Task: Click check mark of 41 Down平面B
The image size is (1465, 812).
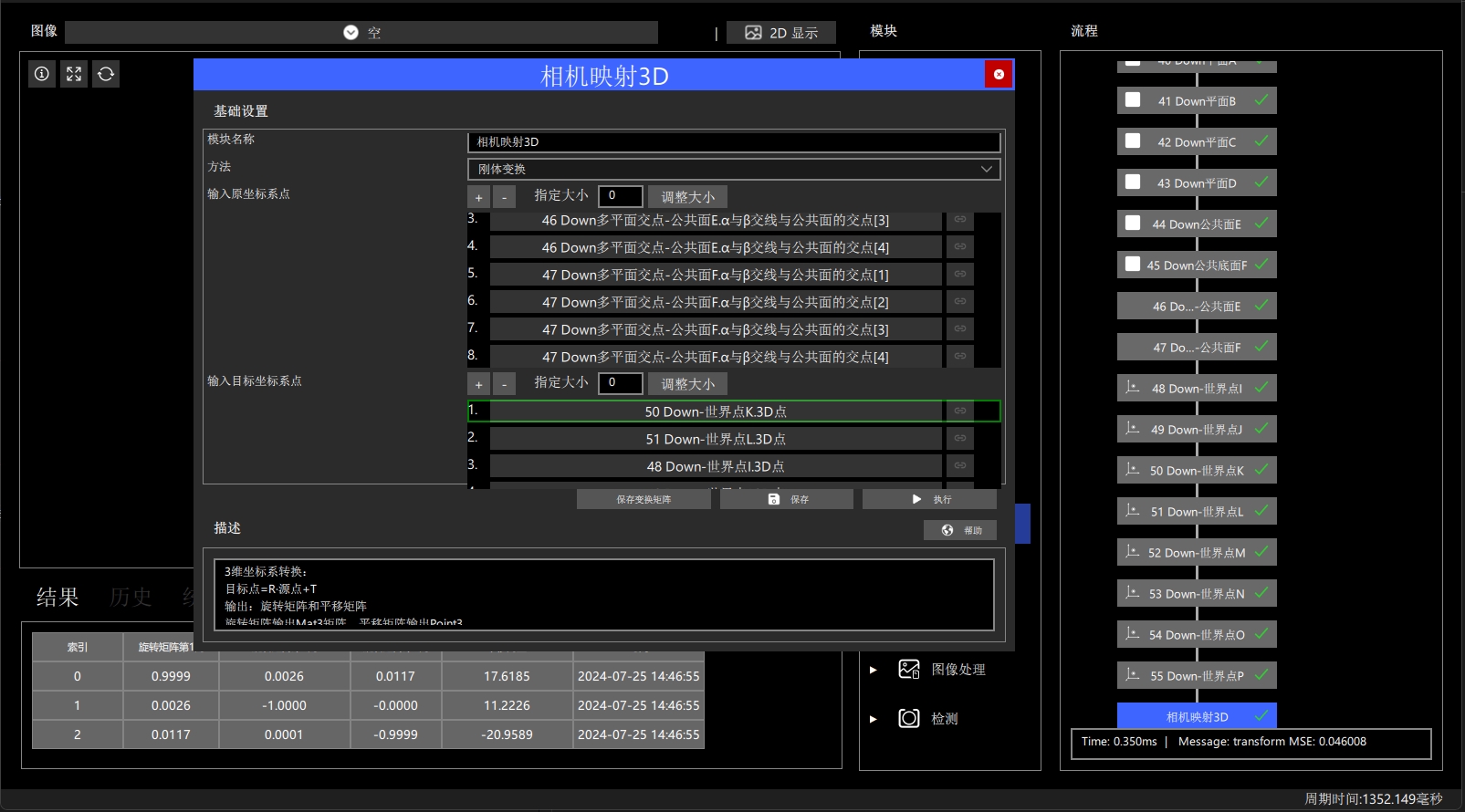Action: coord(1261,100)
